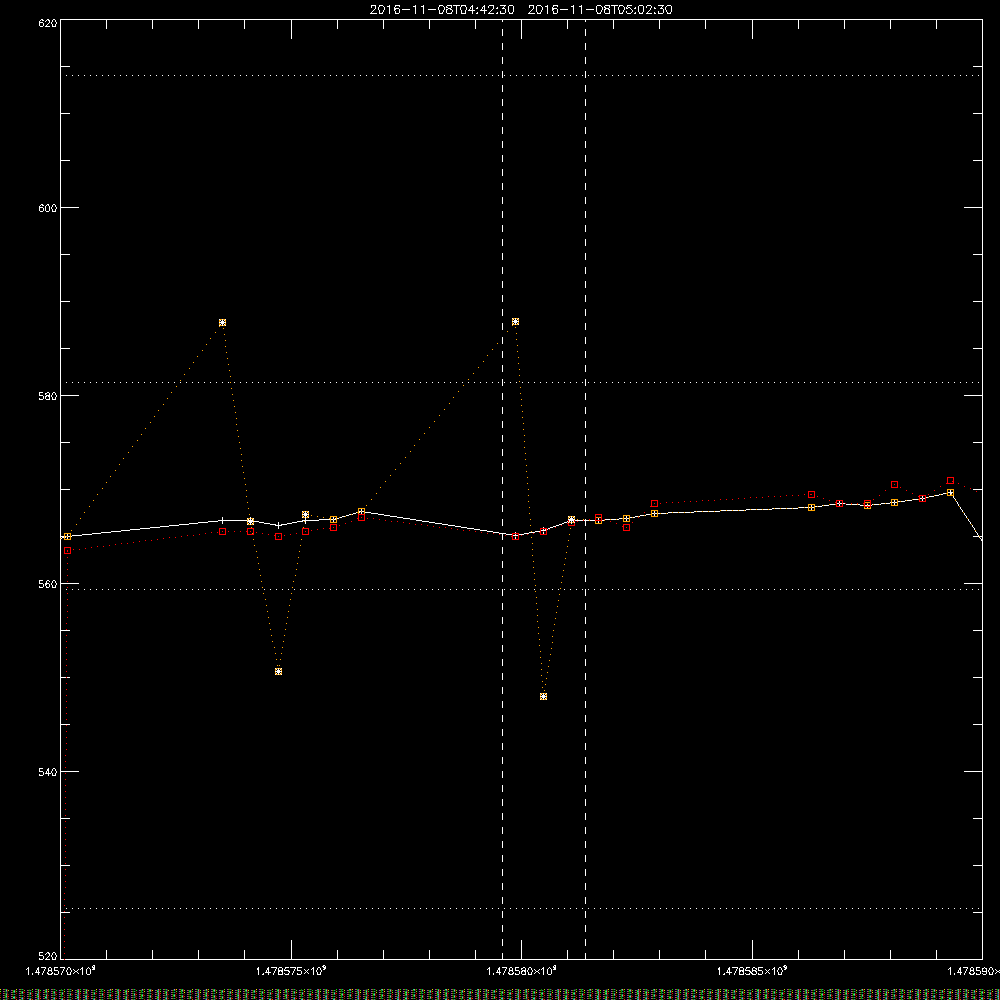The image size is (1000, 1000).
Task: Click the y-axis label 580
Action: pos(48,395)
